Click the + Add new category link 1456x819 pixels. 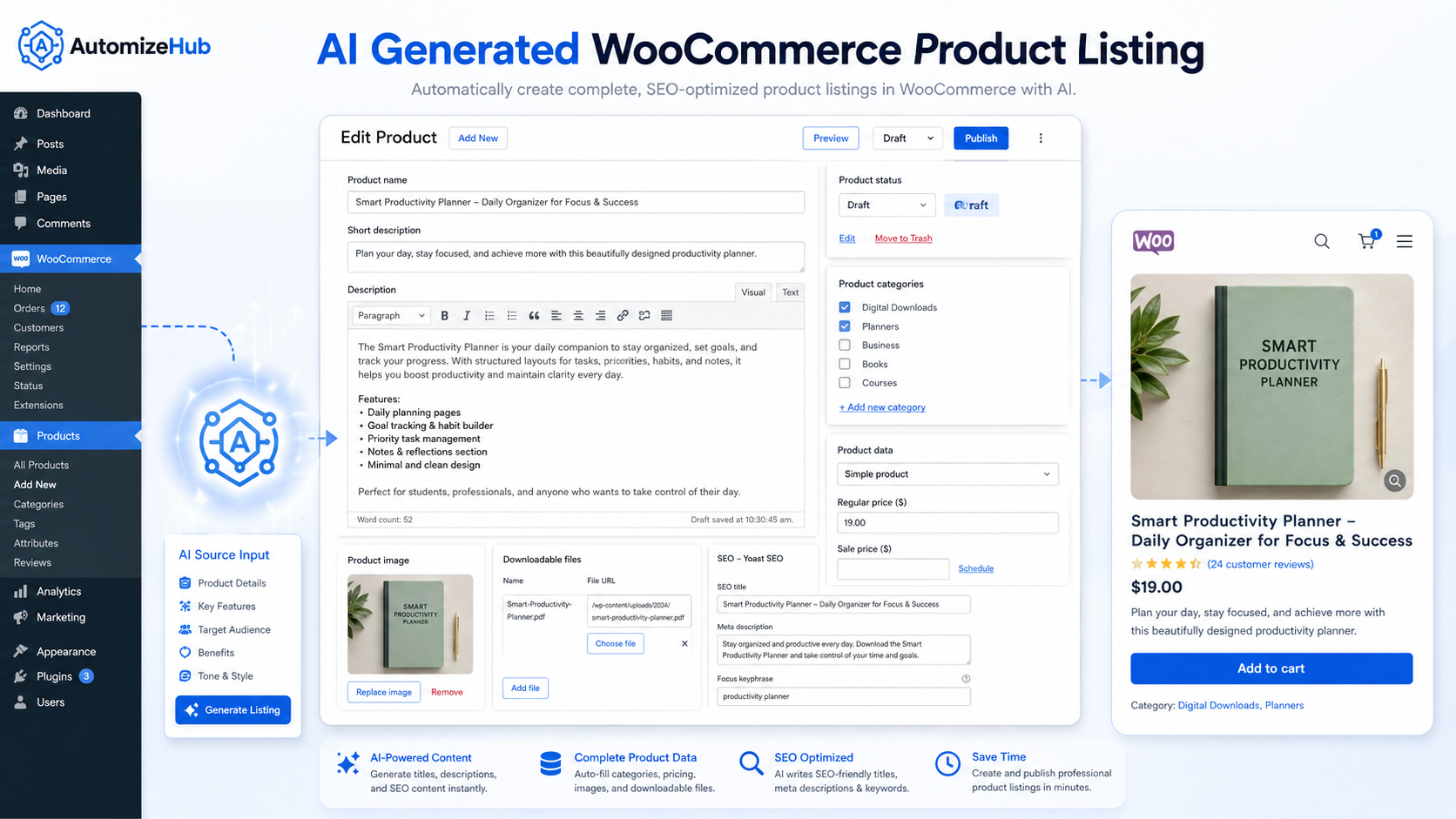(x=882, y=407)
